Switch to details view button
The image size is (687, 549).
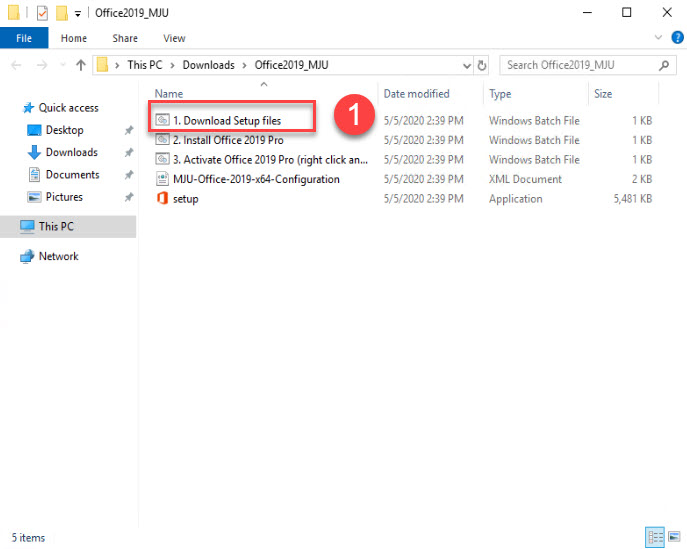click(x=653, y=536)
